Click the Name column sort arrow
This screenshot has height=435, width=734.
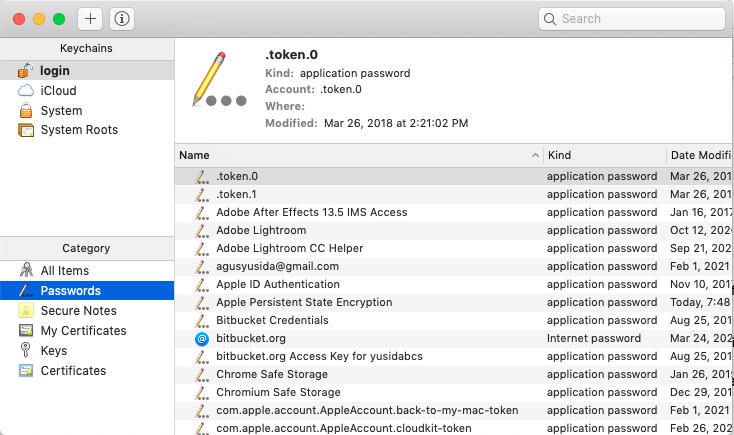[x=535, y=155]
